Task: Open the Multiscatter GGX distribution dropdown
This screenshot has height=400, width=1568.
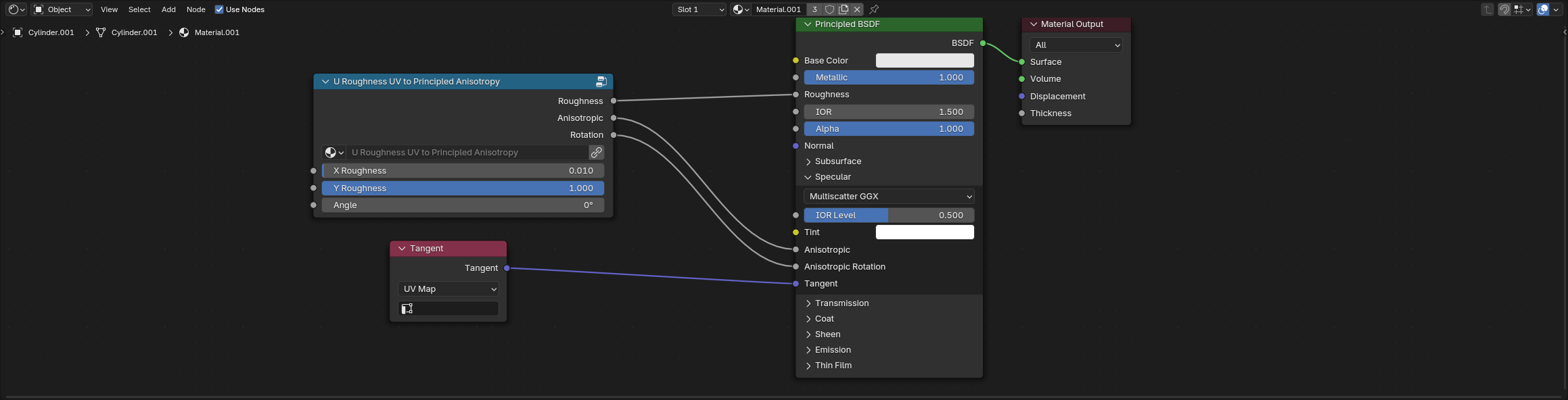Action: (889, 197)
